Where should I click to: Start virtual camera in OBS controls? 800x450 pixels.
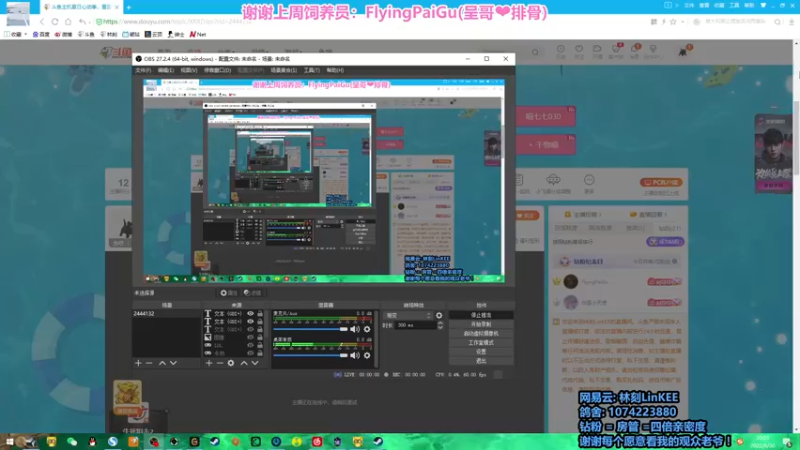click(x=481, y=334)
